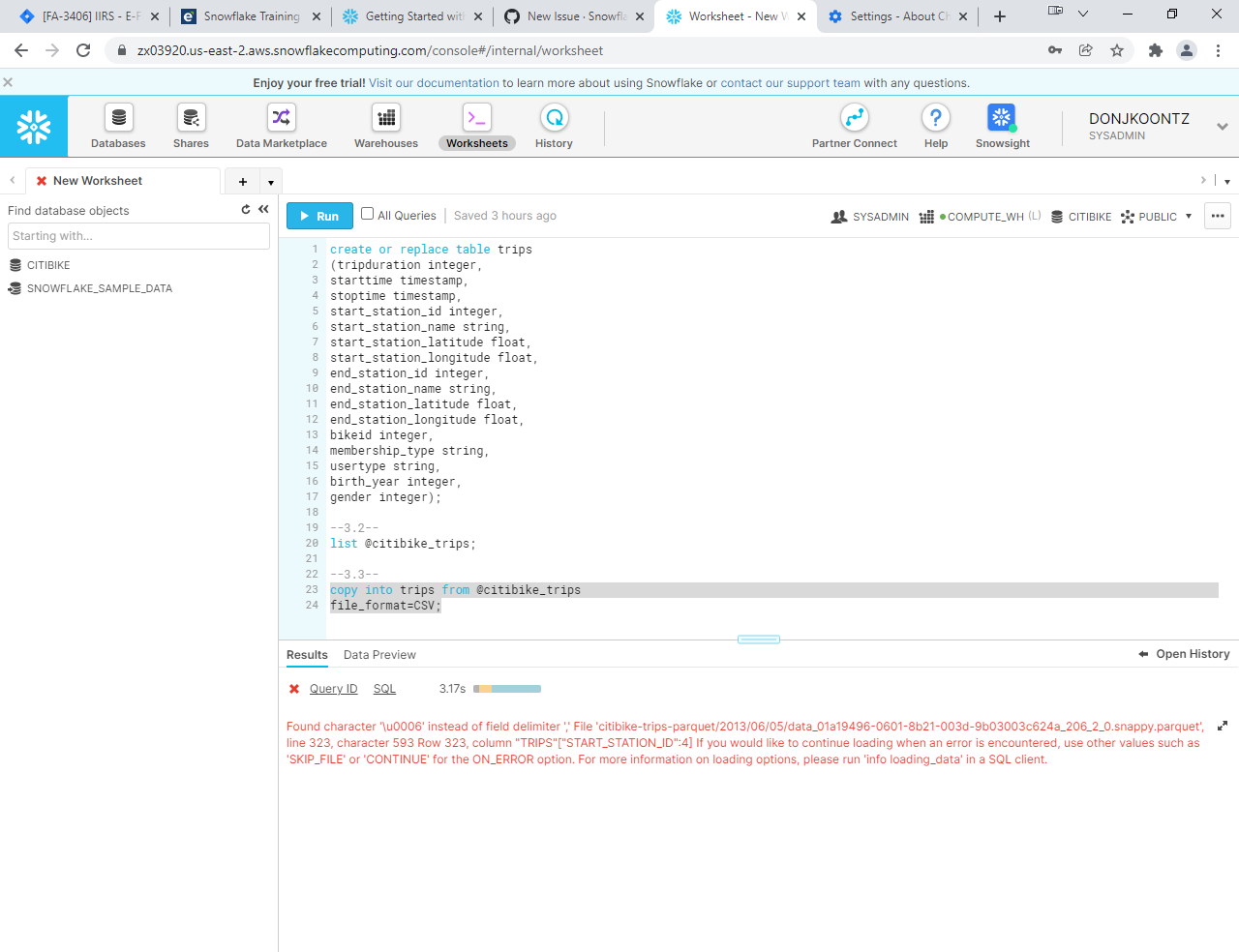Click the query duration progress bar

pyautogui.click(x=505, y=688)
